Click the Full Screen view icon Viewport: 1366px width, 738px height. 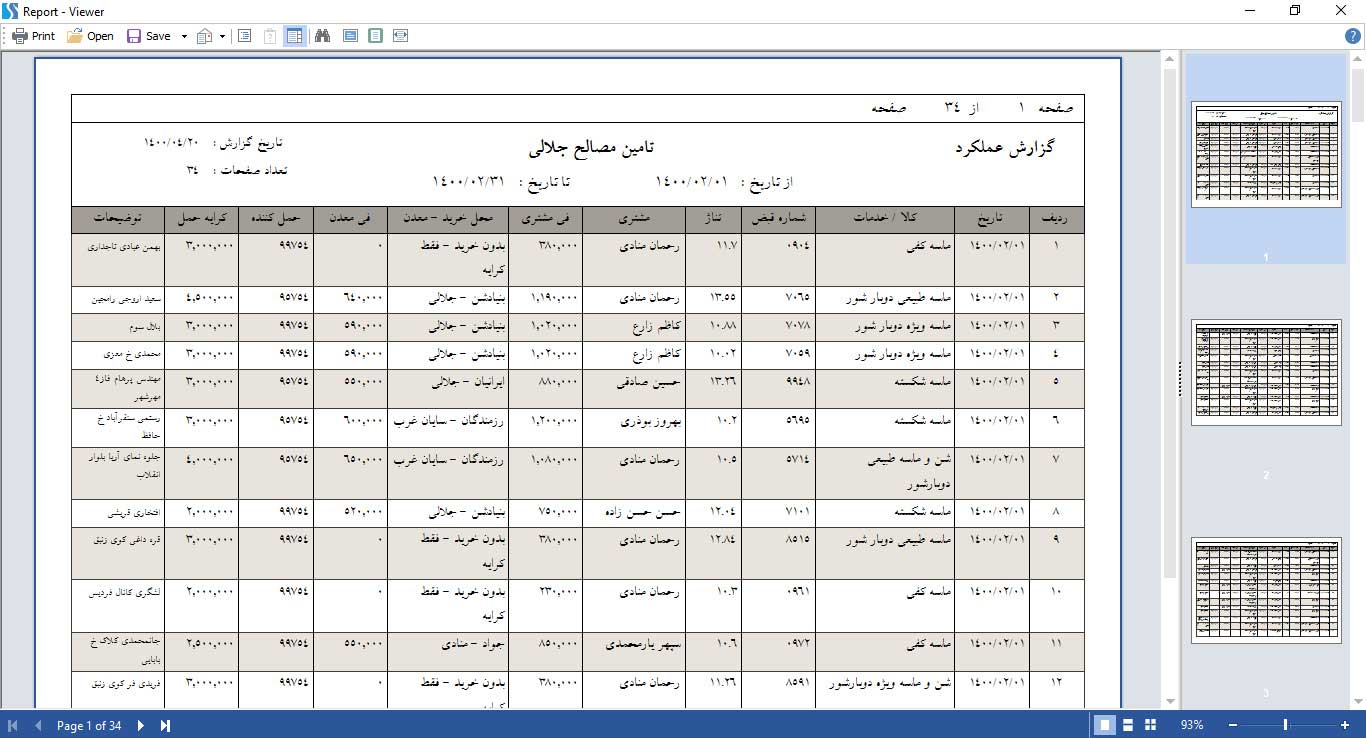tap(350, 36)
